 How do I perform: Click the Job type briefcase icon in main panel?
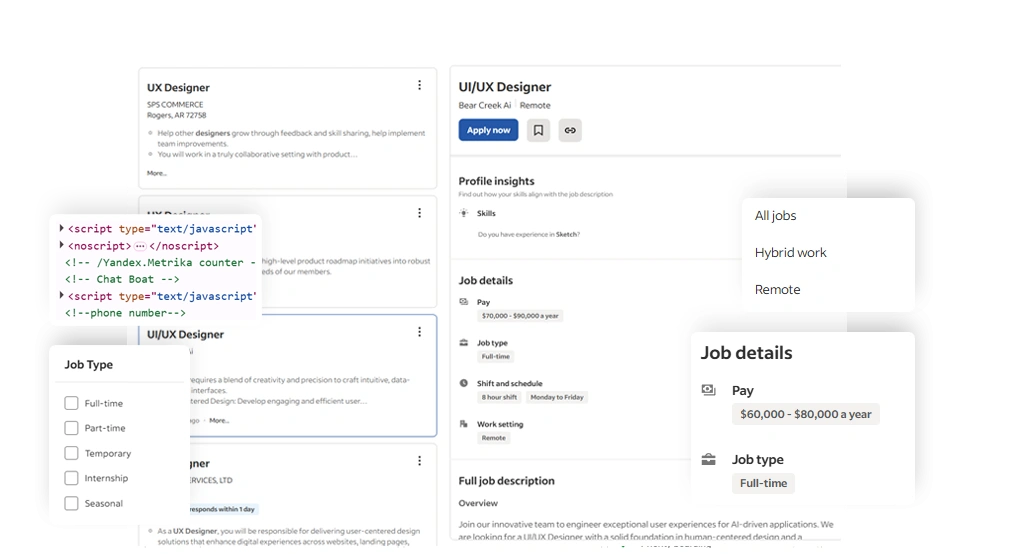[x=464, y=343]
